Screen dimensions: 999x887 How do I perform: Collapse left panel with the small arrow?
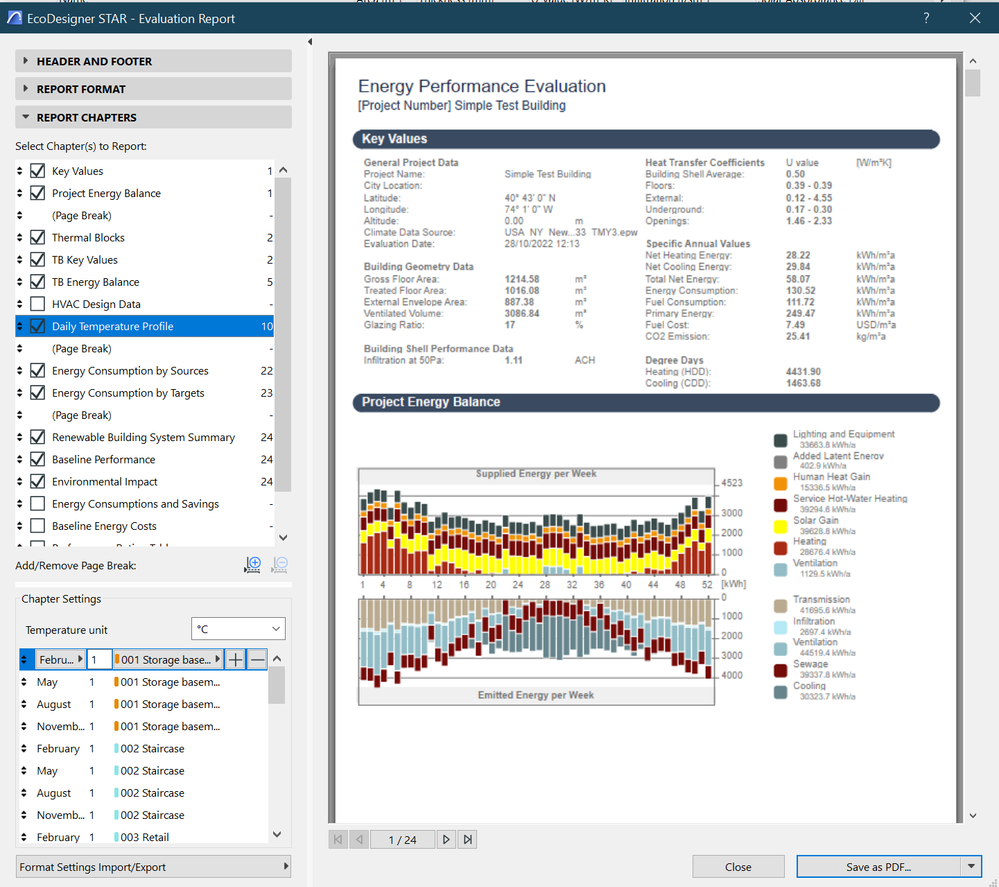[310, 42]
